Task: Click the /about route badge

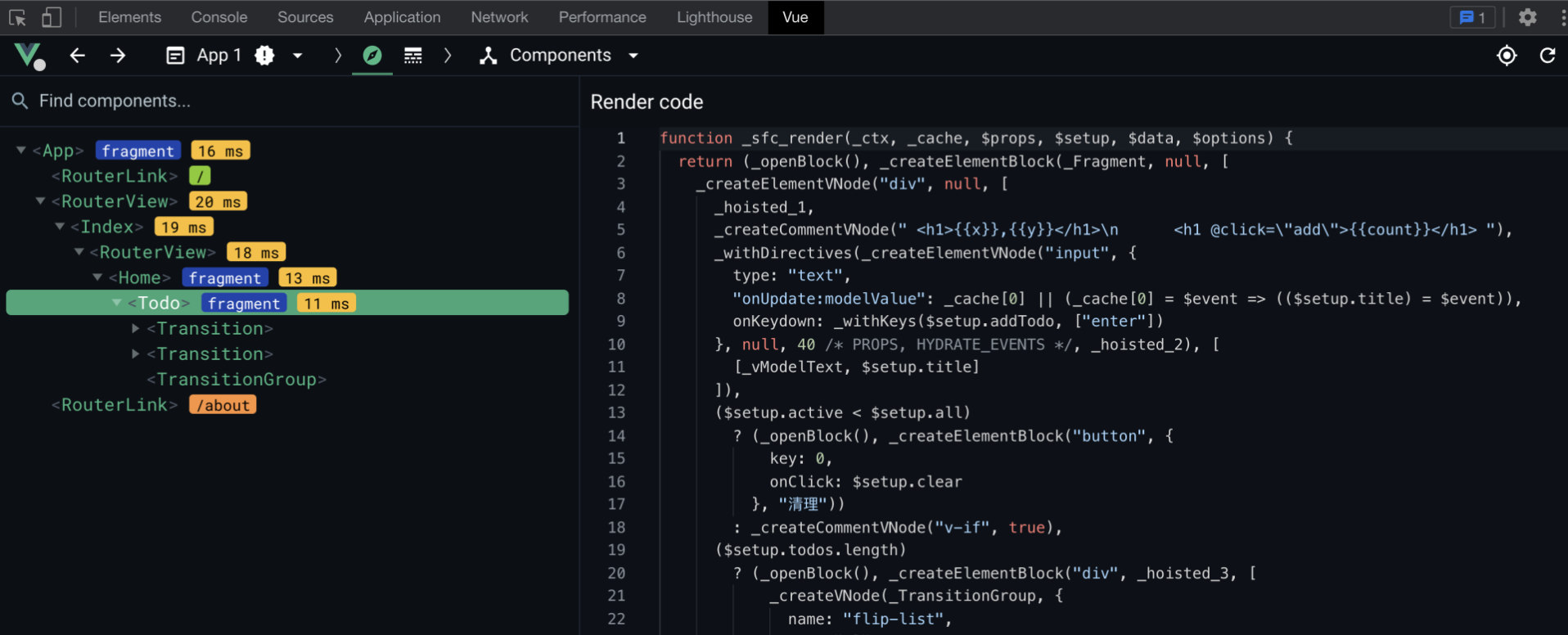Action: click(x=223, y=404)
